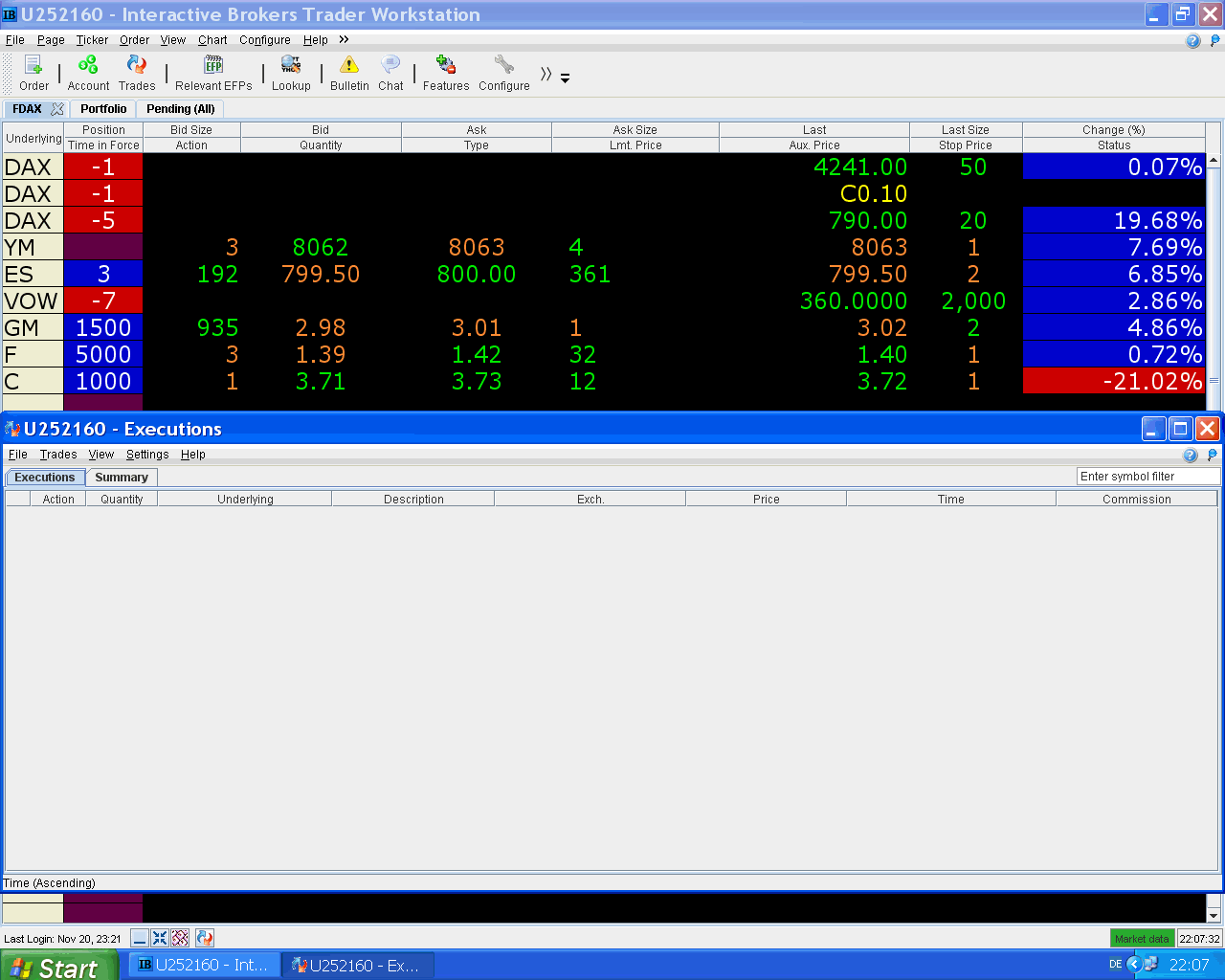Click the Enter symbol filter field
Screen dimensions: 1225x980
(x=1148, y=477)
